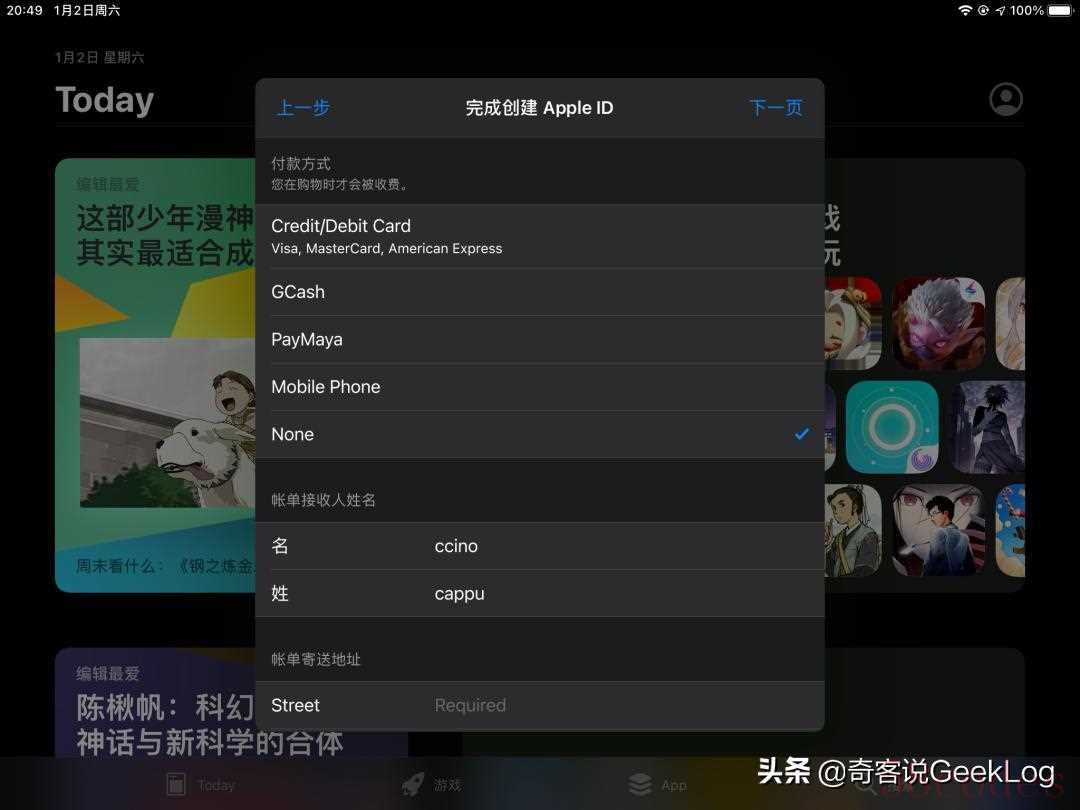Tap 下一页 to continue

point(776,108)
